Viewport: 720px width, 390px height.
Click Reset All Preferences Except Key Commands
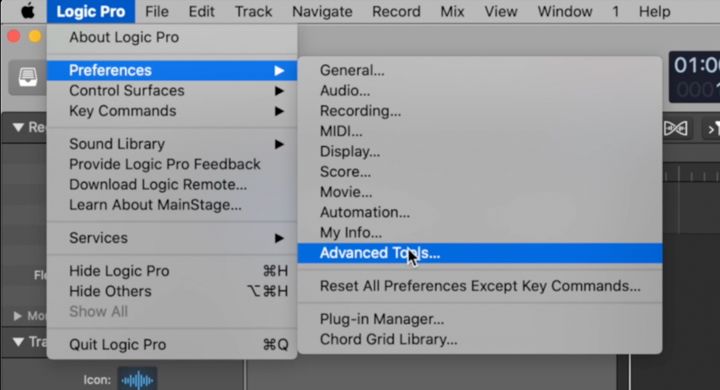(x=480, y=286)
